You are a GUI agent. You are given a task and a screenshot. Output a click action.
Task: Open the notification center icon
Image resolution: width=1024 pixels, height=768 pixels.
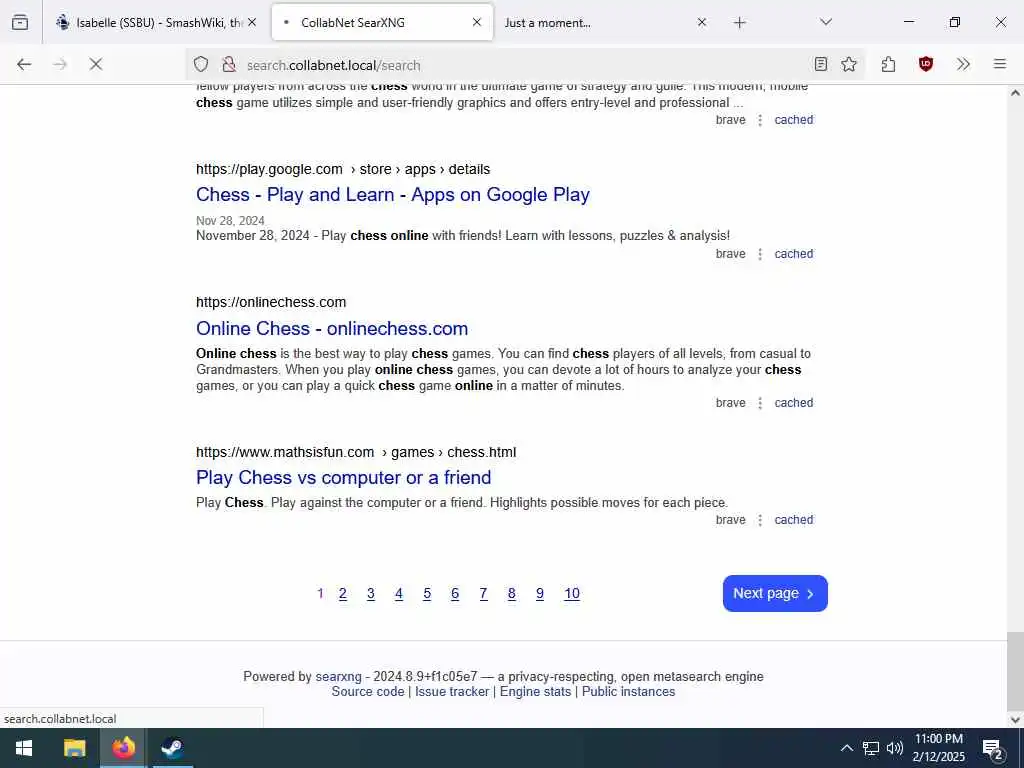click(x=993, y=749)
